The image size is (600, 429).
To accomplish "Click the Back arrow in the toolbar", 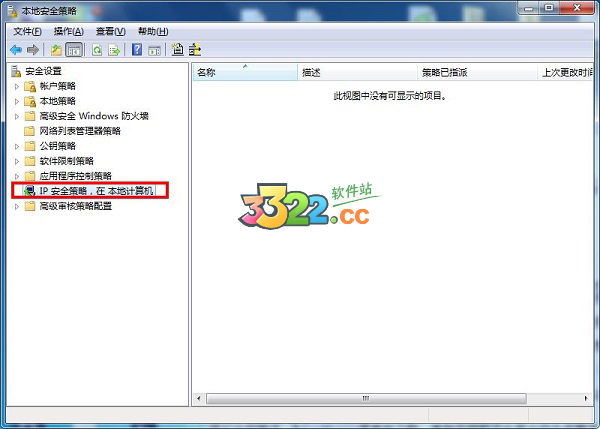I will tap(15, 49).
